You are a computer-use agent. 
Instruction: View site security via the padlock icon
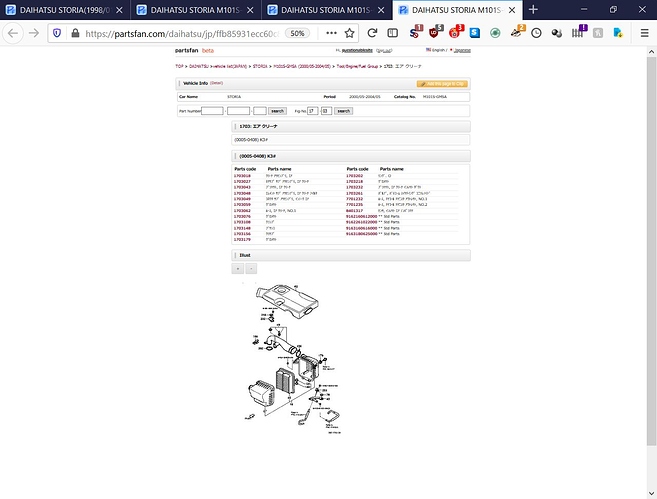click(75, 33)
